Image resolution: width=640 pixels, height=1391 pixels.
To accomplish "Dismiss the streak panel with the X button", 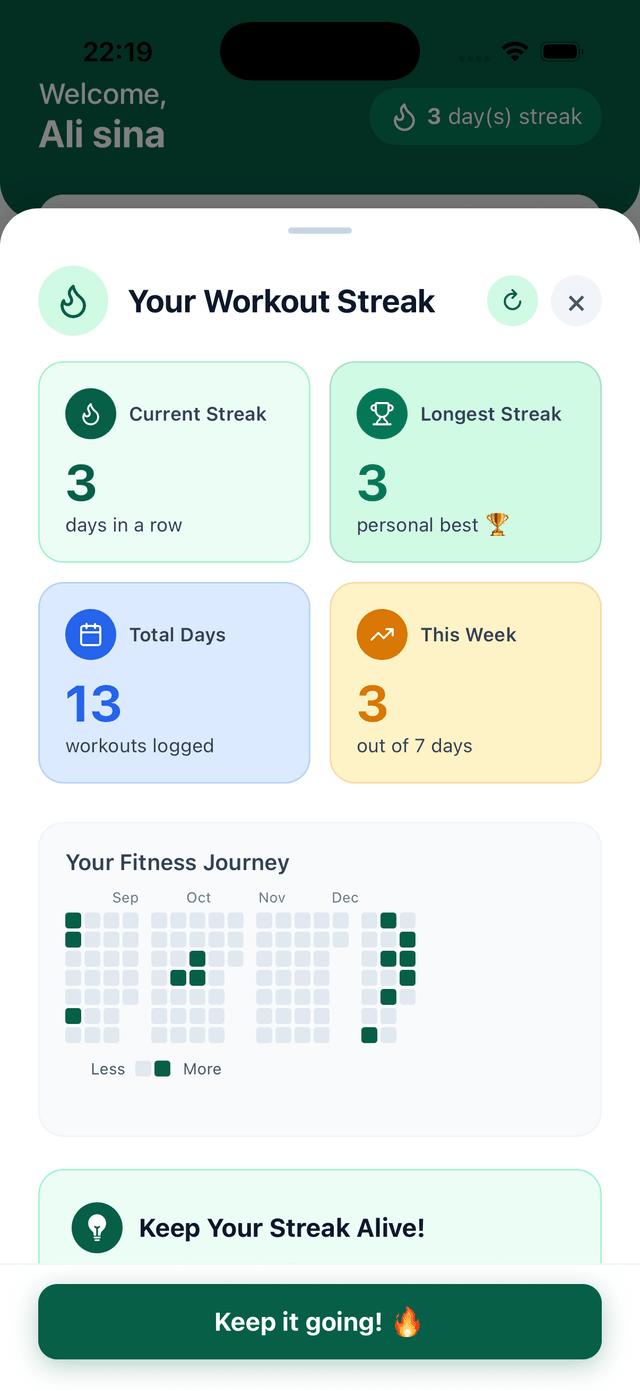I will click(x=576, y=300).
